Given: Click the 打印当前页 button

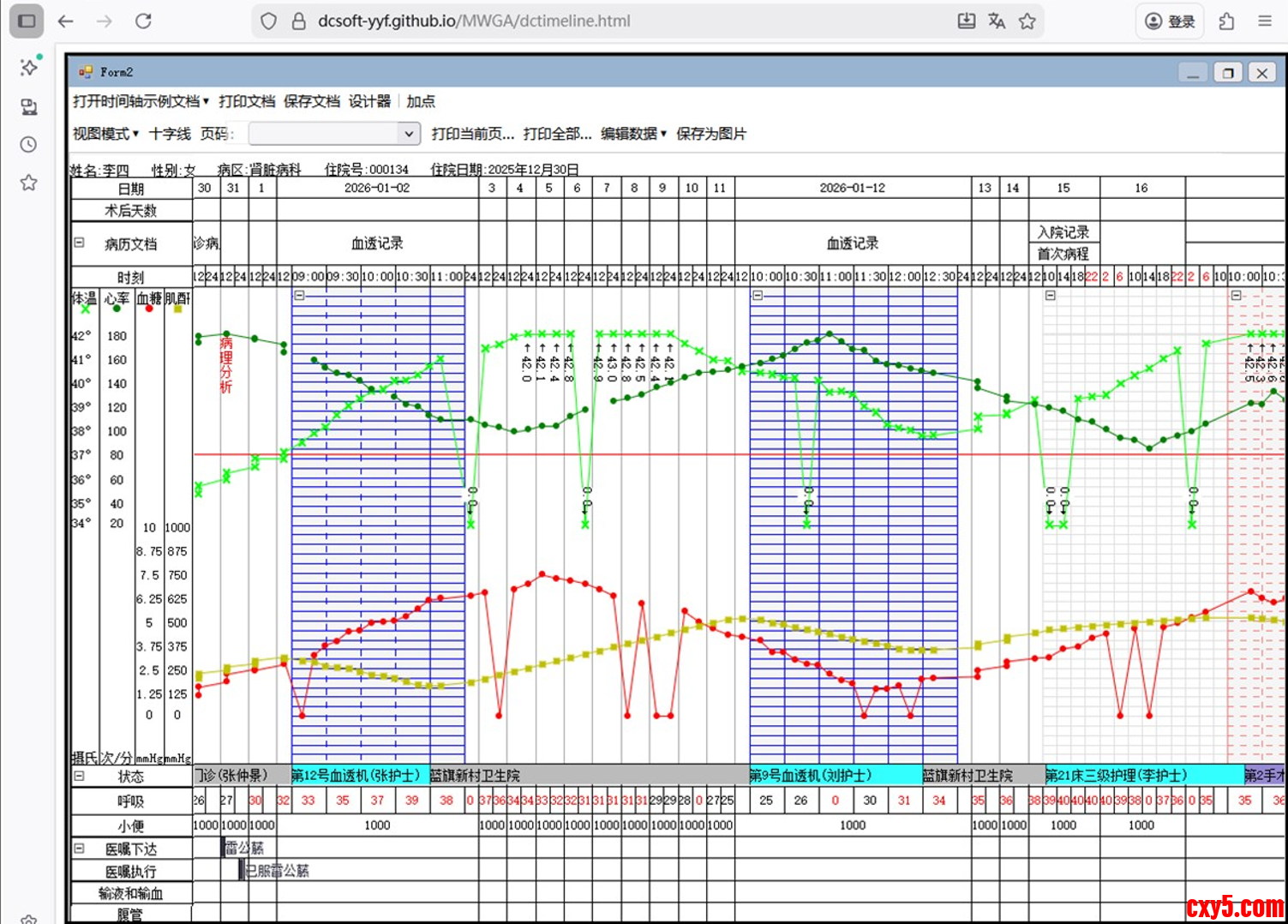Looking at the screenshot, I should tap(472, 134).
